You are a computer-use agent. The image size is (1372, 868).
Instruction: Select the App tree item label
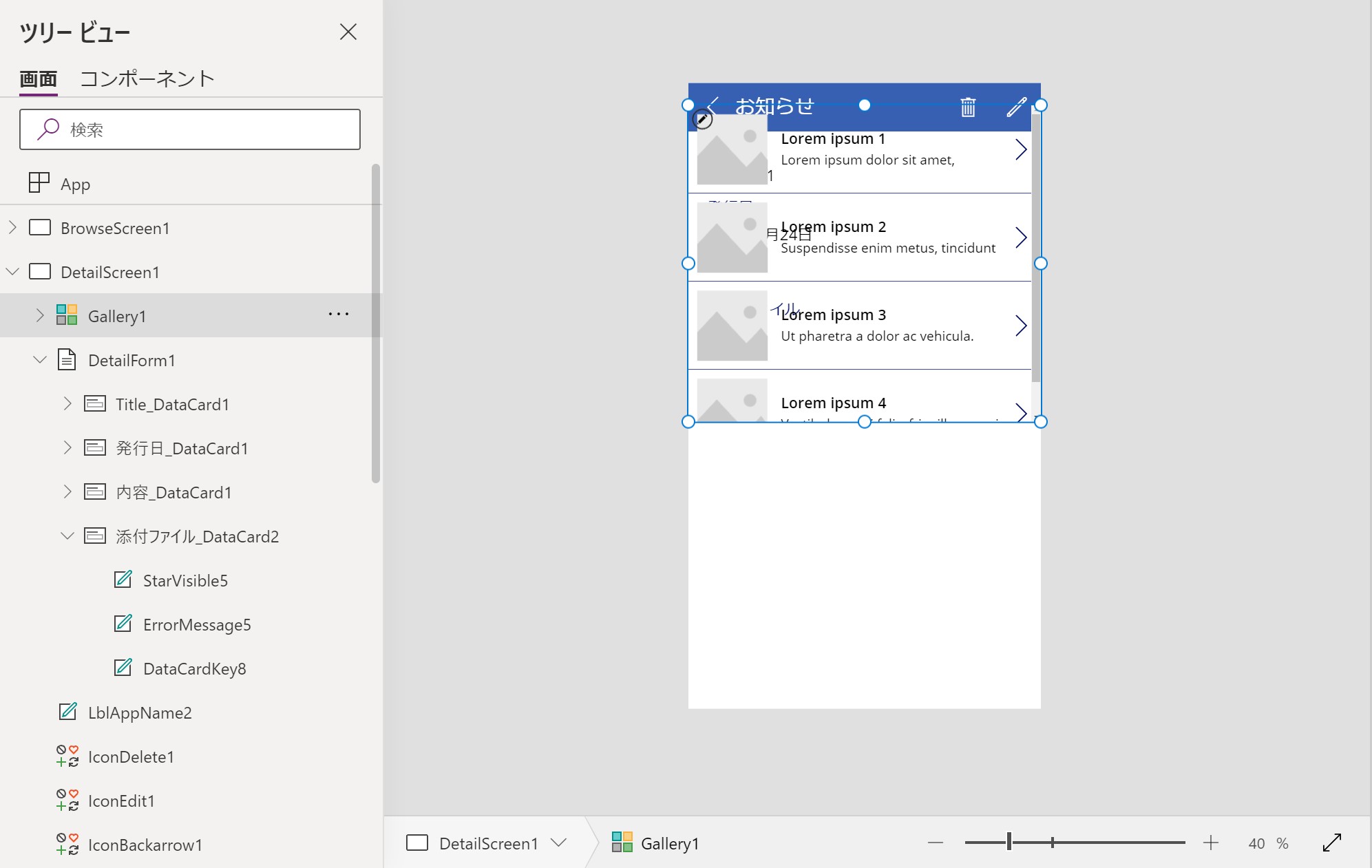[76, 184]
